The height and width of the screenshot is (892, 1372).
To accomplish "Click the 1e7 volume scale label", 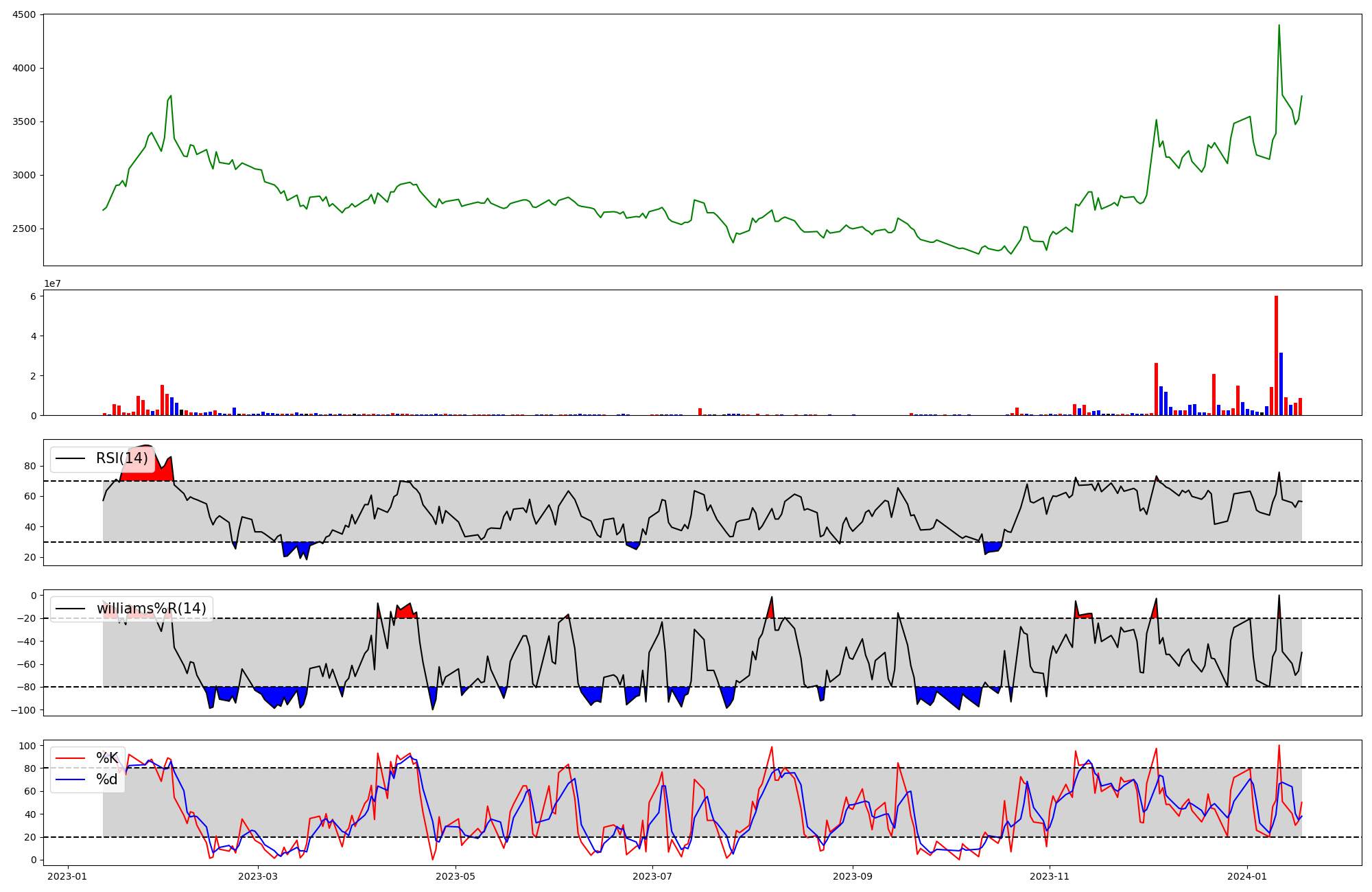I will pyautogui.click(x=52, y=283).
